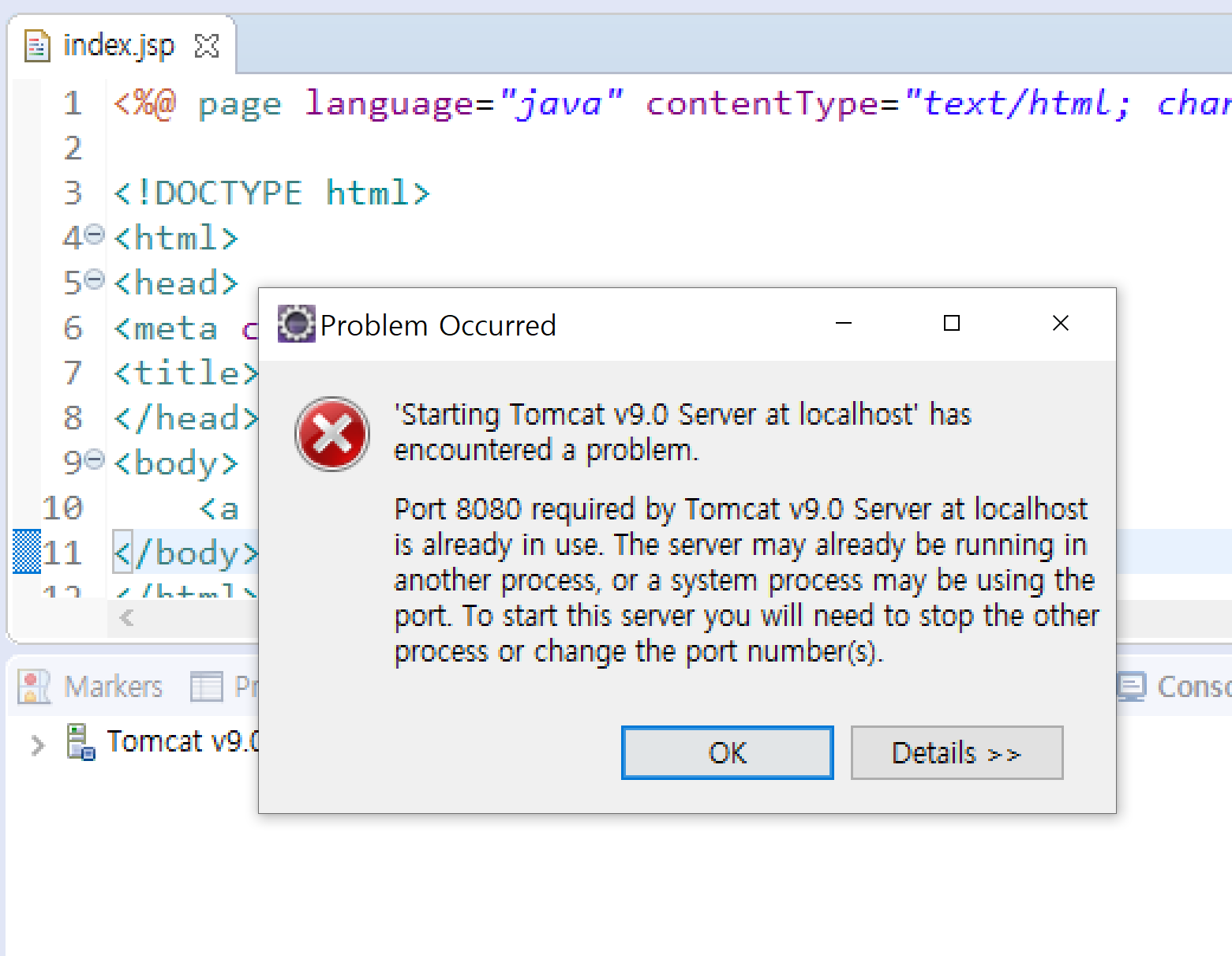
Task: Minimize the Problem Occurred dialog
Action: pos(844,323)
